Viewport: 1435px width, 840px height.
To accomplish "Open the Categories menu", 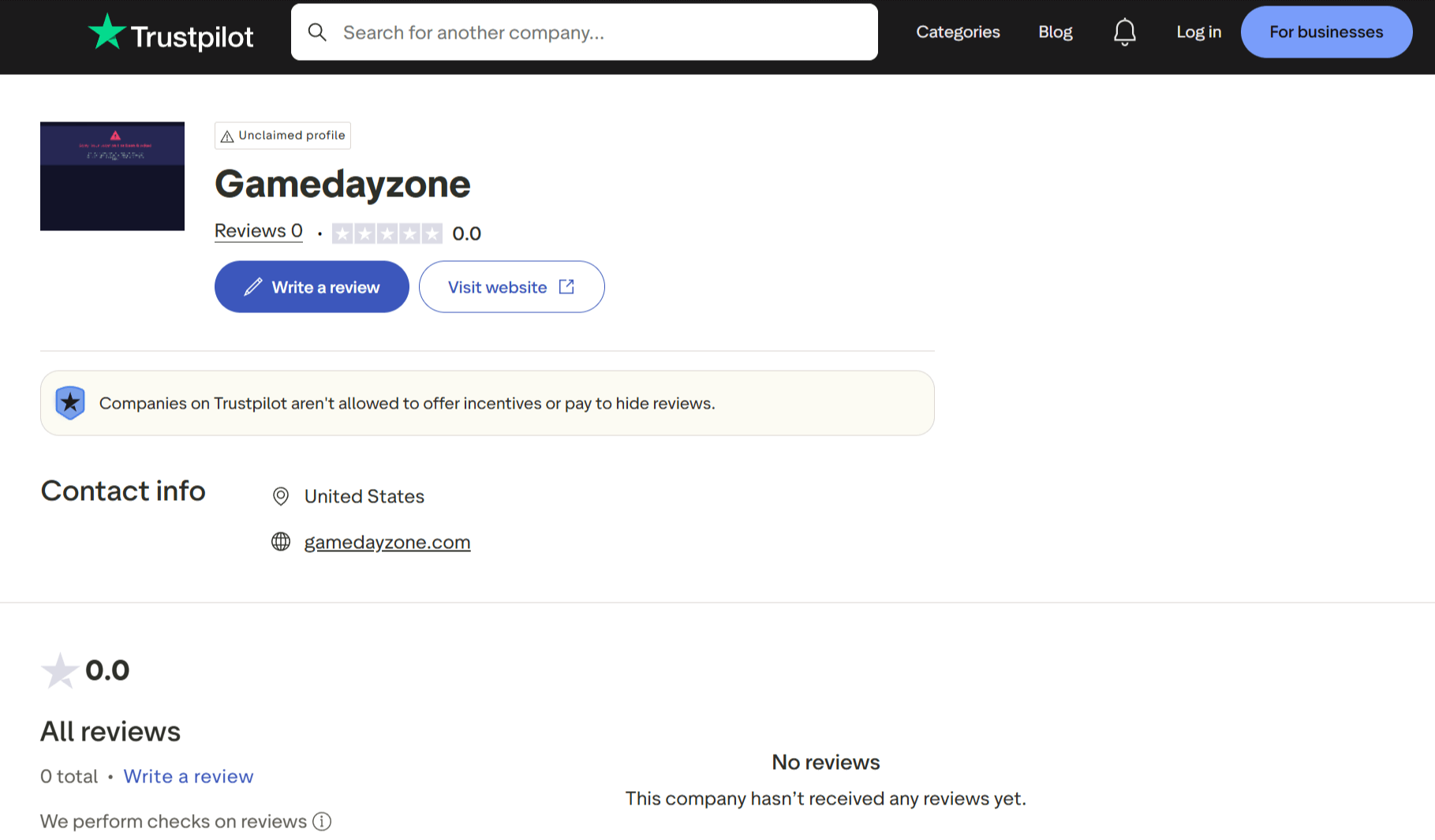I will click(958, 32).
